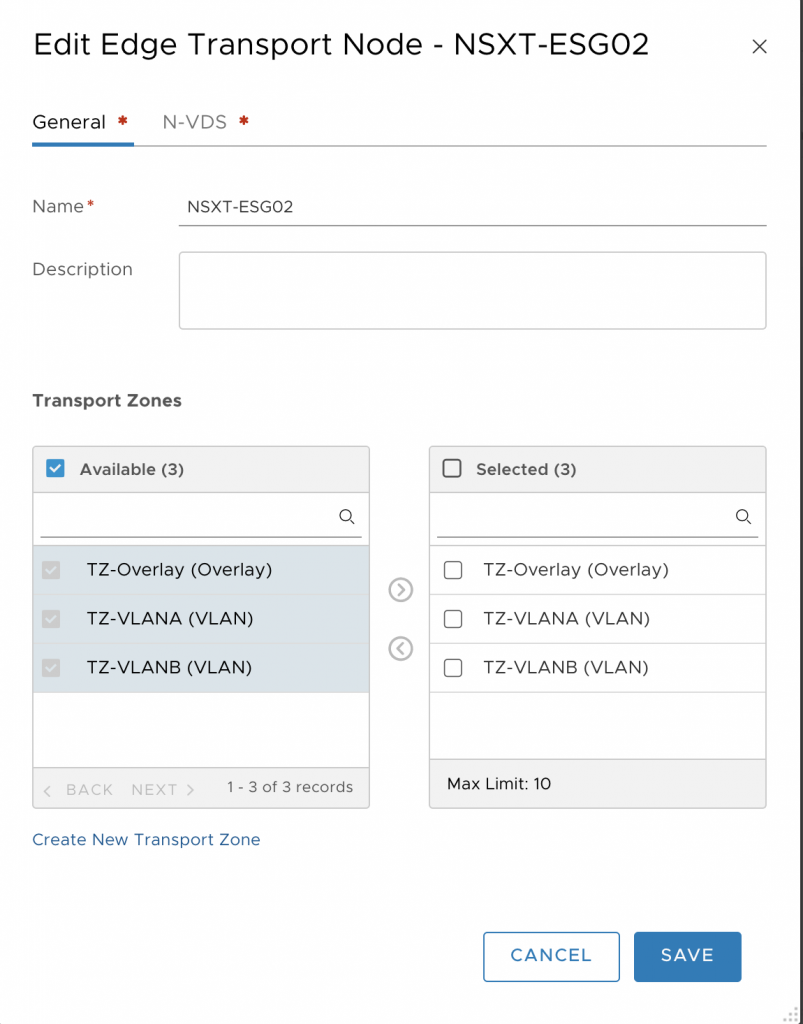Click the Transport Zones heading
803x1024 pixels.
tap(107, 400)
